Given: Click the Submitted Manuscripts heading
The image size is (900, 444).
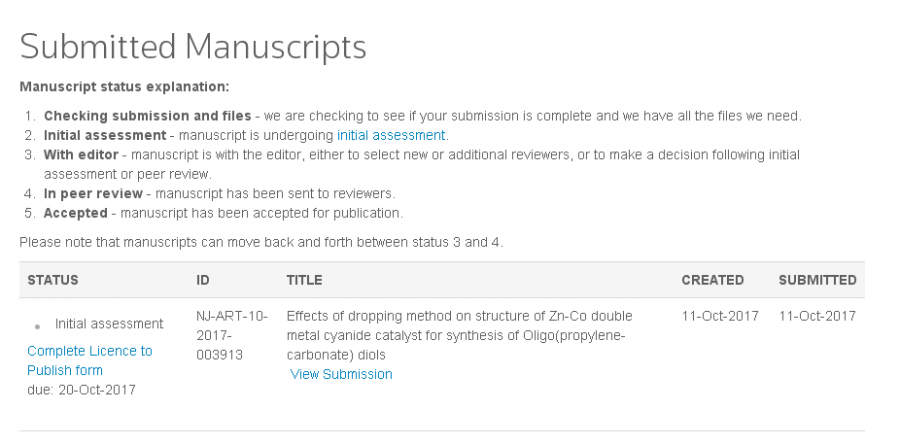Looking at the screenshot, I should [193, 46].
